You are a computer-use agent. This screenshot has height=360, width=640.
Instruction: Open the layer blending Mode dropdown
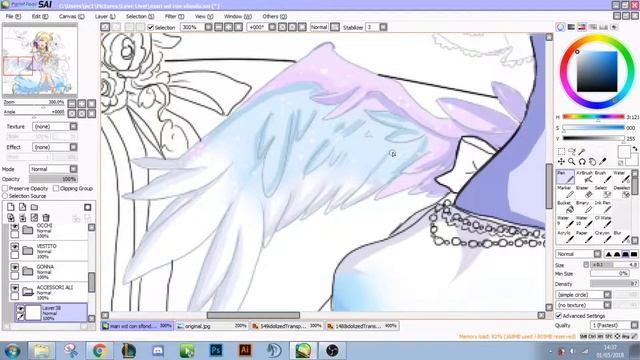pos(53,169)
